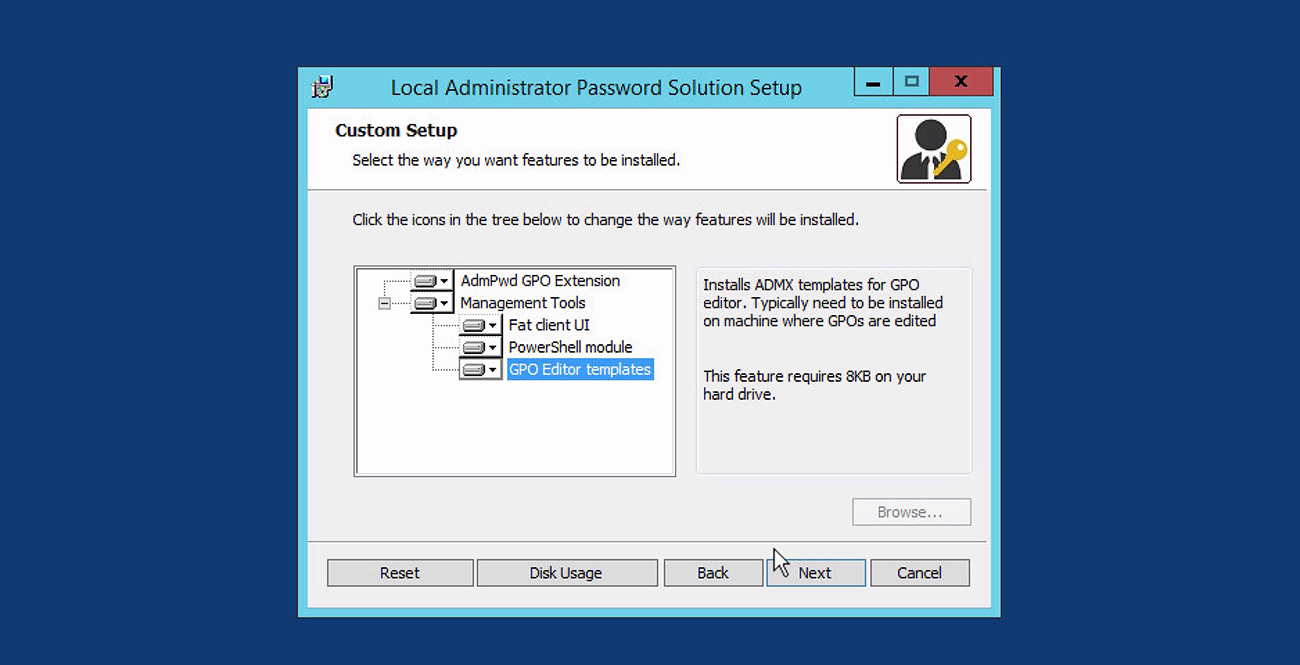Image resolution: width=1300 pixels, height=665 pixels.
Task: Click the installer icon in title bar
Action: [x=322, y=87]
